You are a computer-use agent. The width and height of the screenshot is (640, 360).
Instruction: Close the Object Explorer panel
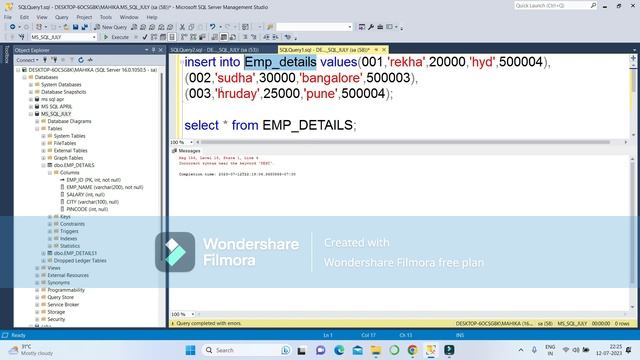161,50
